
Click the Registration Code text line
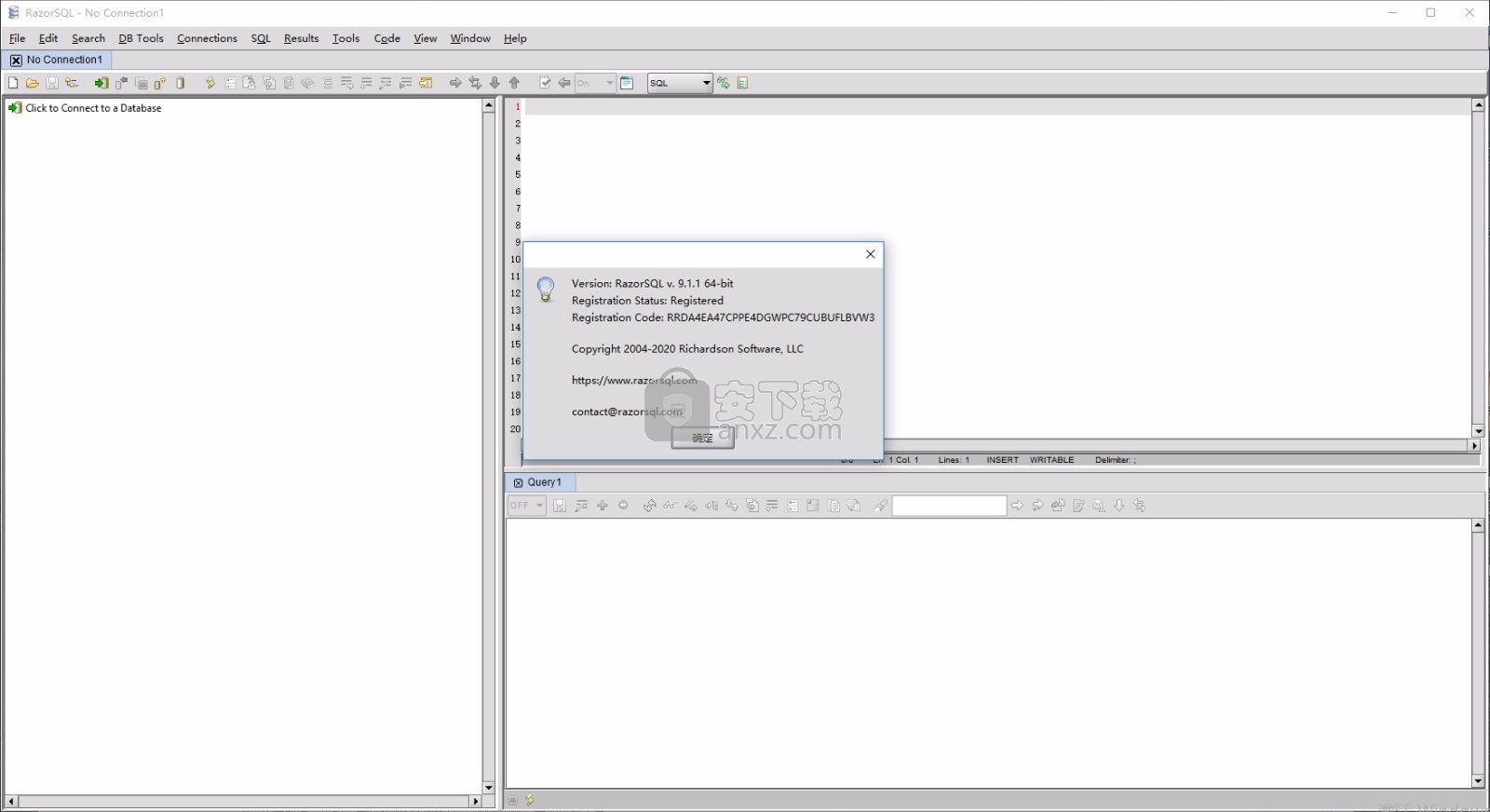pyautogui.click(x=723, y=318)
